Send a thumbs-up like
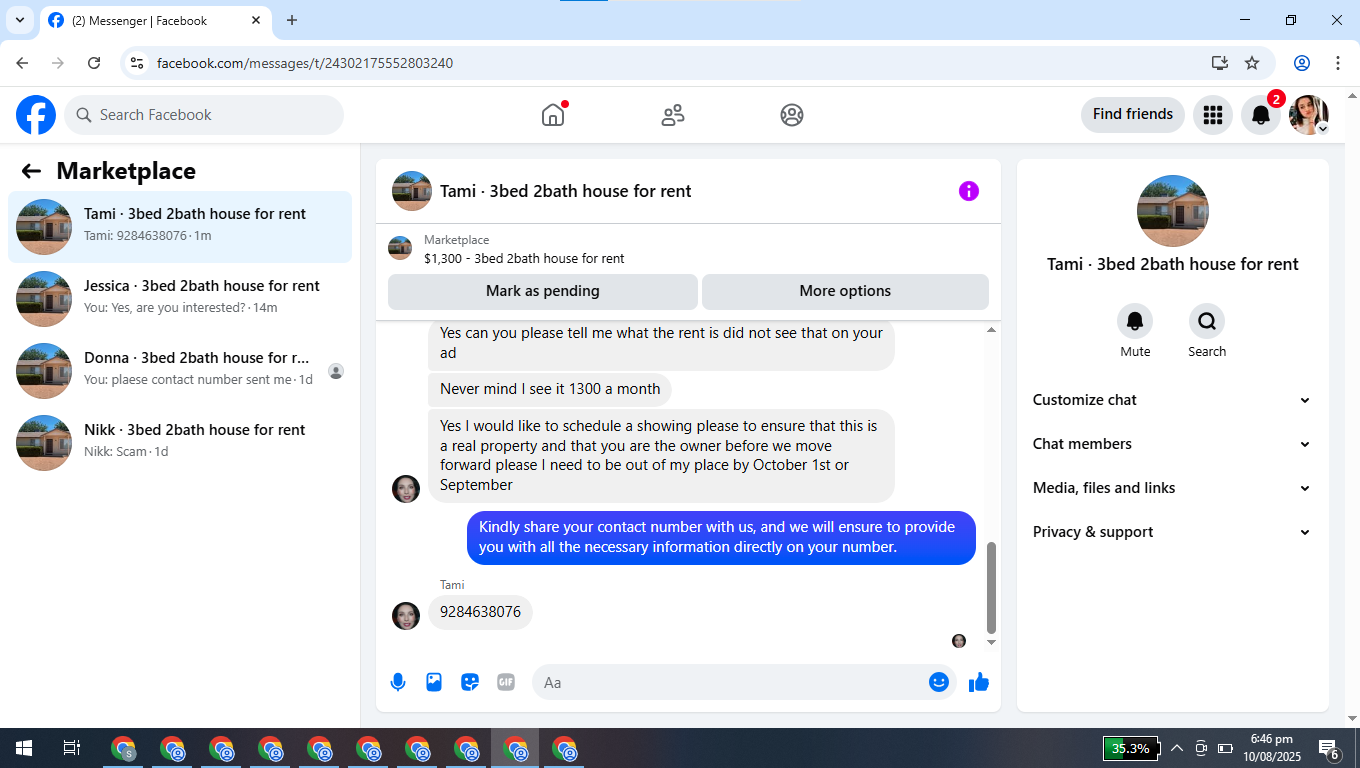 click(979, 682)
